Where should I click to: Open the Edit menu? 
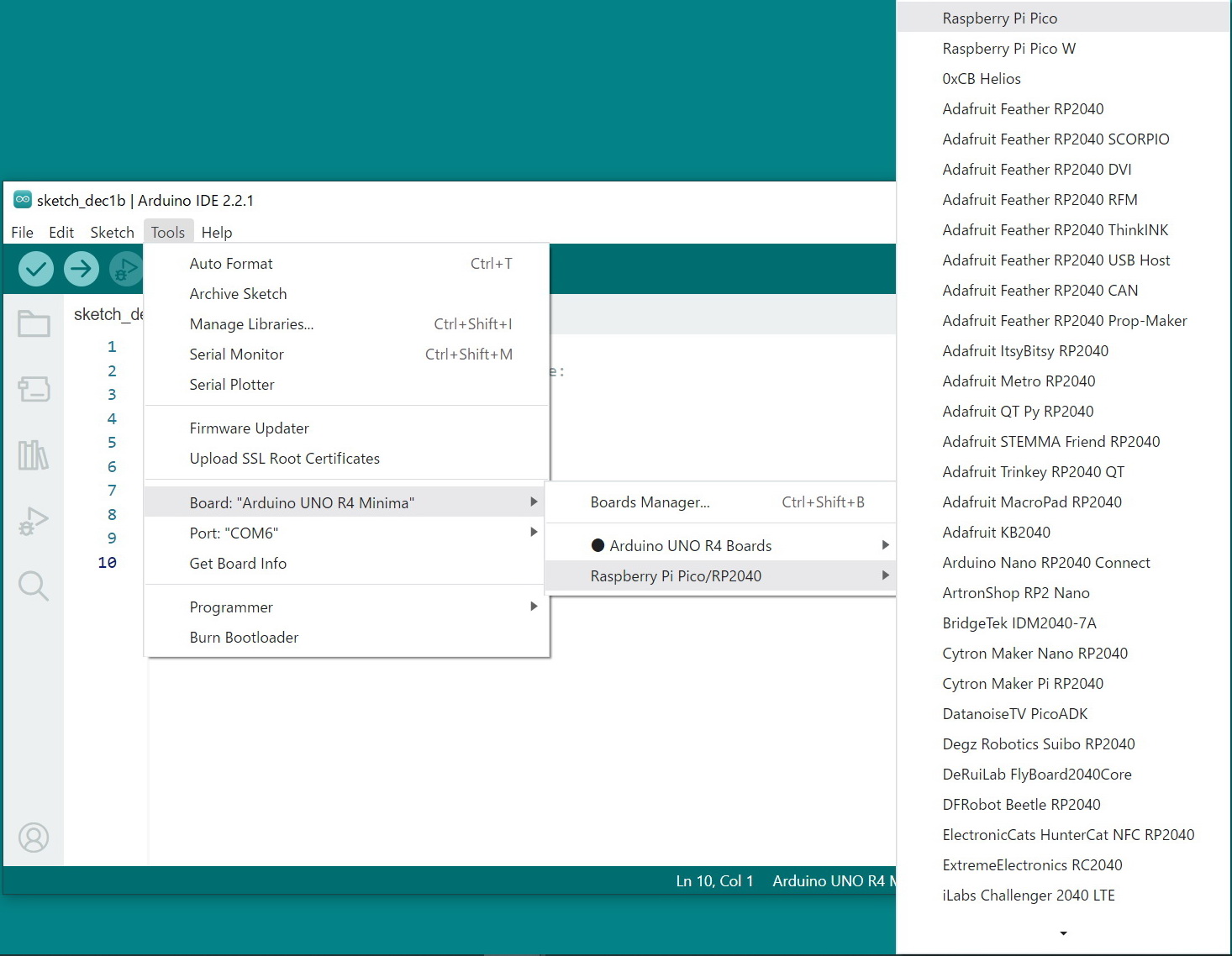point(61,233)
